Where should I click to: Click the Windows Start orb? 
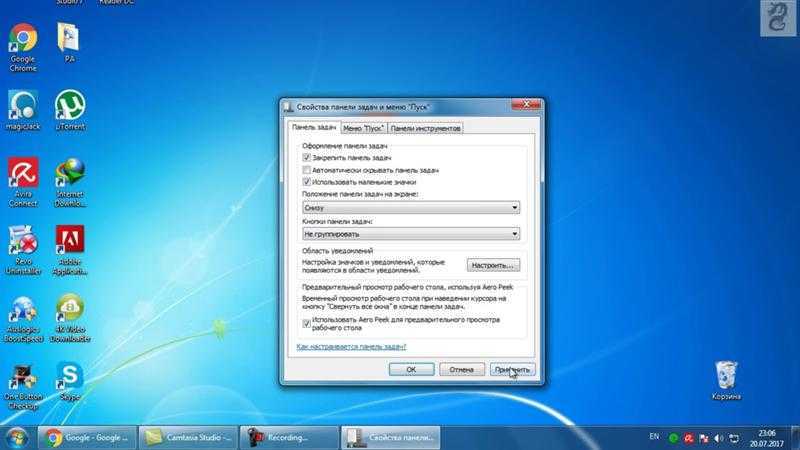click(x=17, y=438)
